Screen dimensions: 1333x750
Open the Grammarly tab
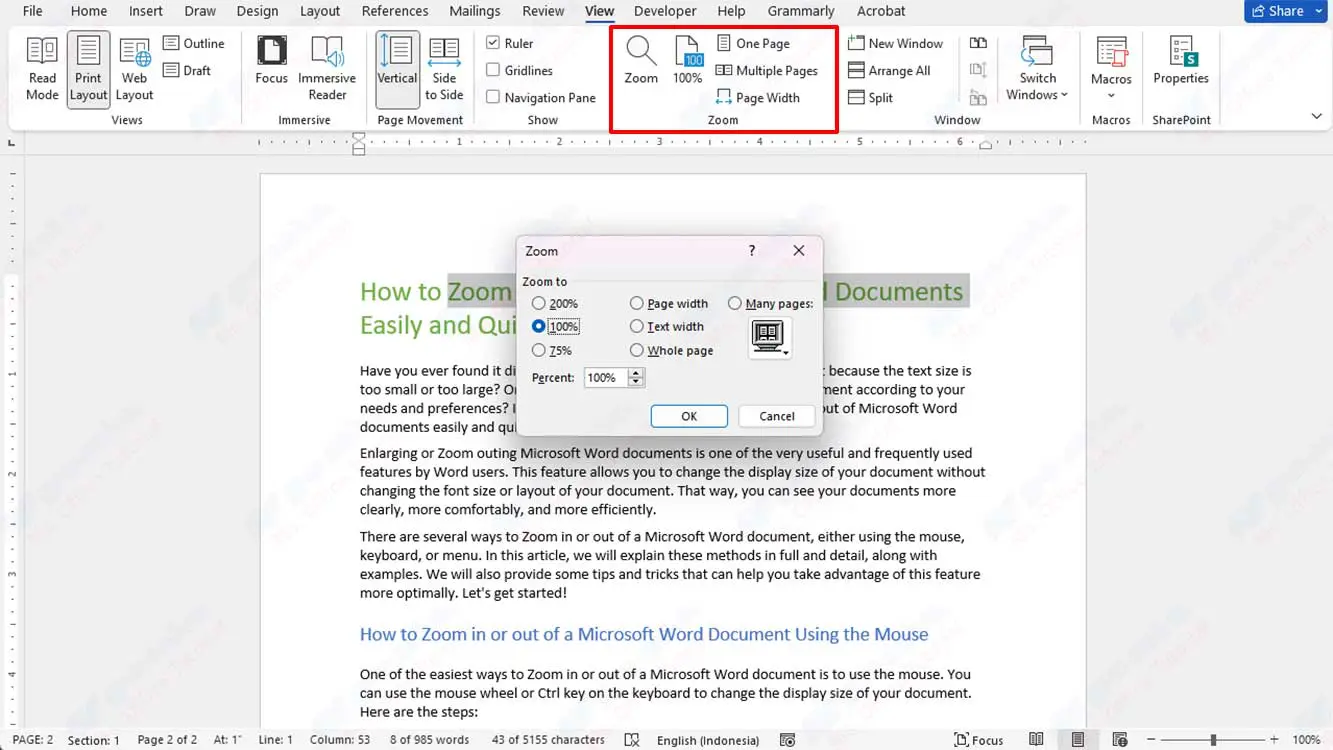(x=801, y=11)
